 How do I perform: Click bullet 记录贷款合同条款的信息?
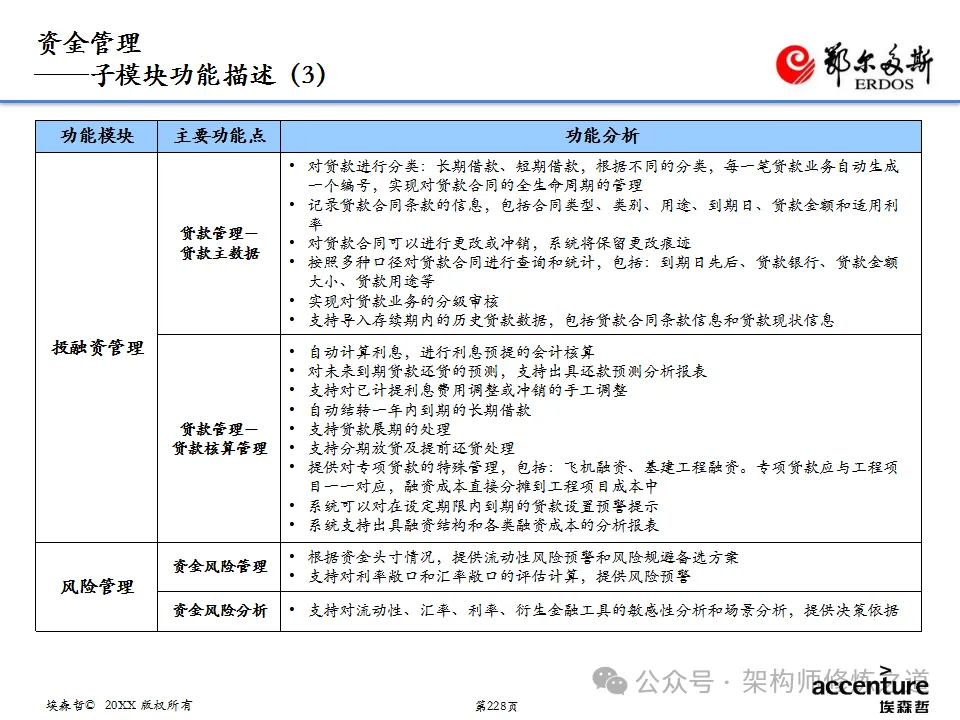point(603,214)
